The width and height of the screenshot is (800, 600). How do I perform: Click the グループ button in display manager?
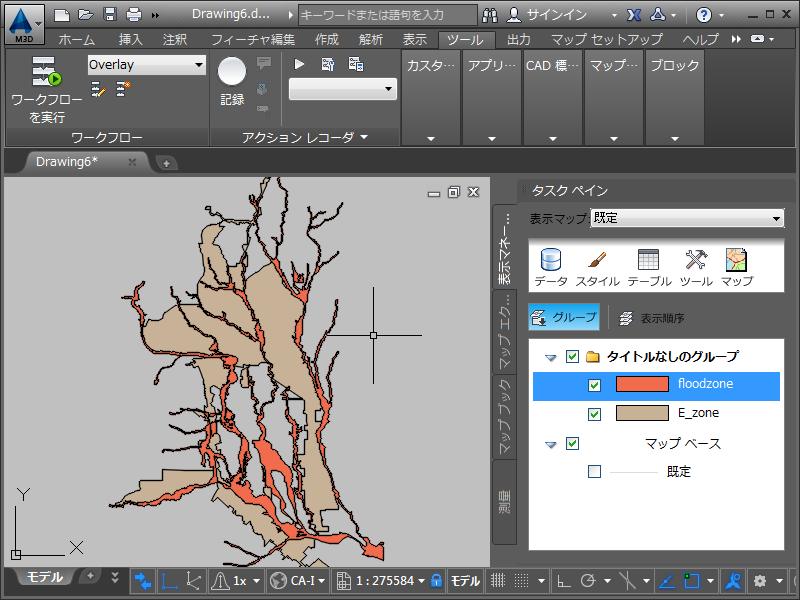564,318
